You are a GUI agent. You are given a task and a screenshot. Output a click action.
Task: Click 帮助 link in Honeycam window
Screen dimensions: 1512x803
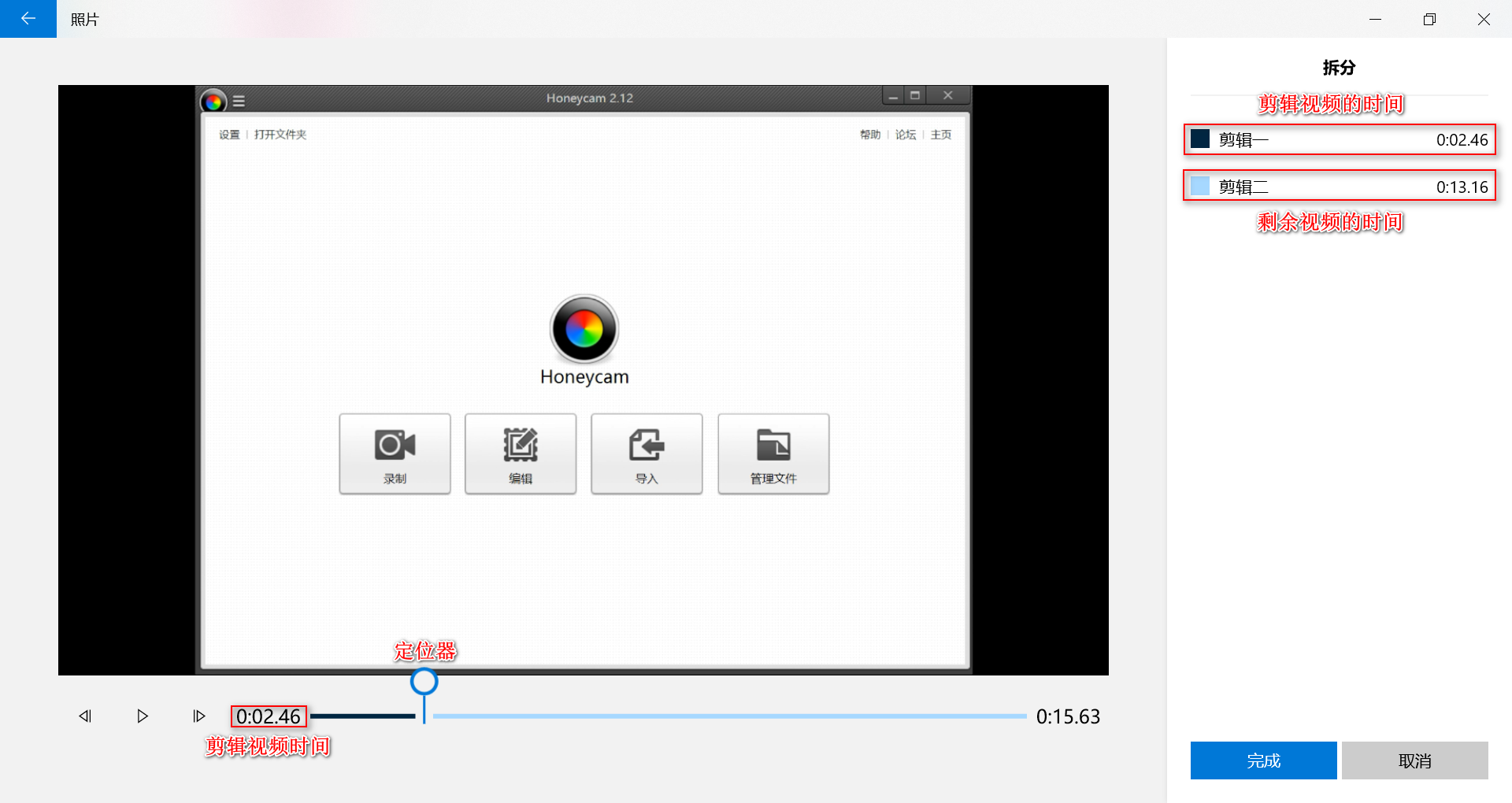pyautogui.click(x=870, y=135)
